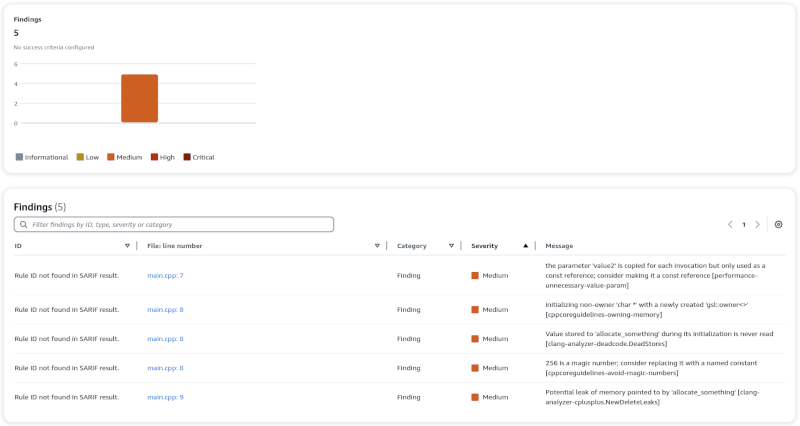This screenshot has height=426, width=800.
Task: Open main.cpp: 8 link for DeadStores finding
Action: [165, 339]
